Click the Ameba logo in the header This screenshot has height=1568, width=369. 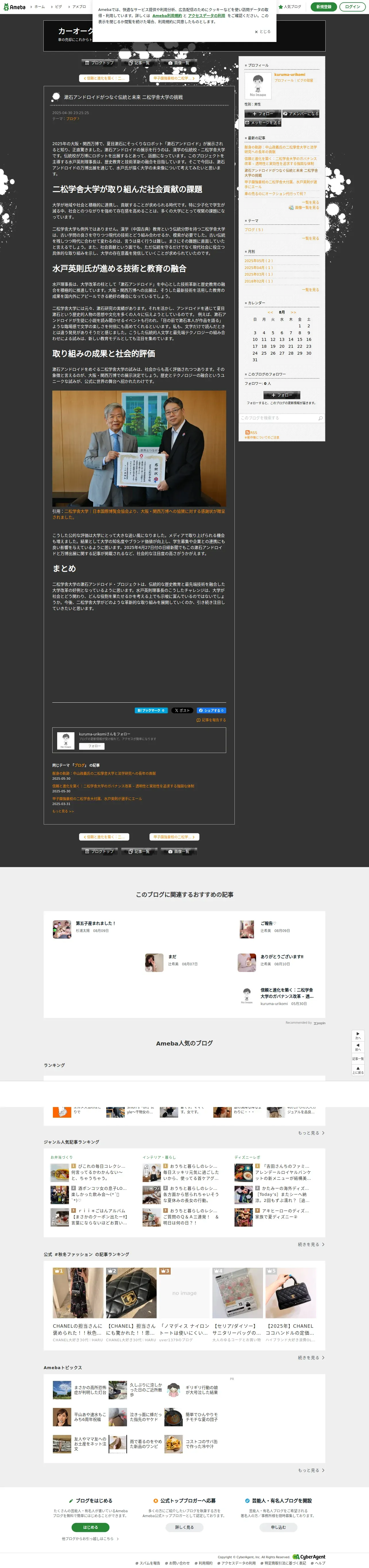pos(14,7)
